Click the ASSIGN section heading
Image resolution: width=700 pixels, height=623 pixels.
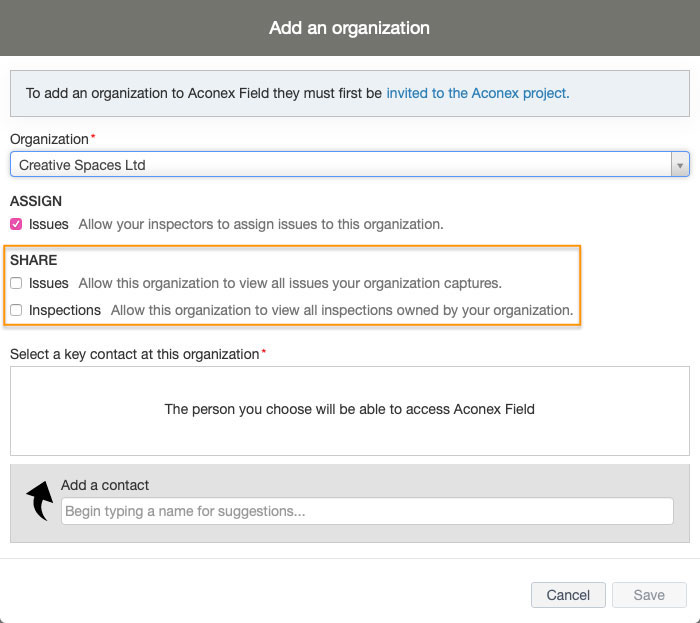36,201
